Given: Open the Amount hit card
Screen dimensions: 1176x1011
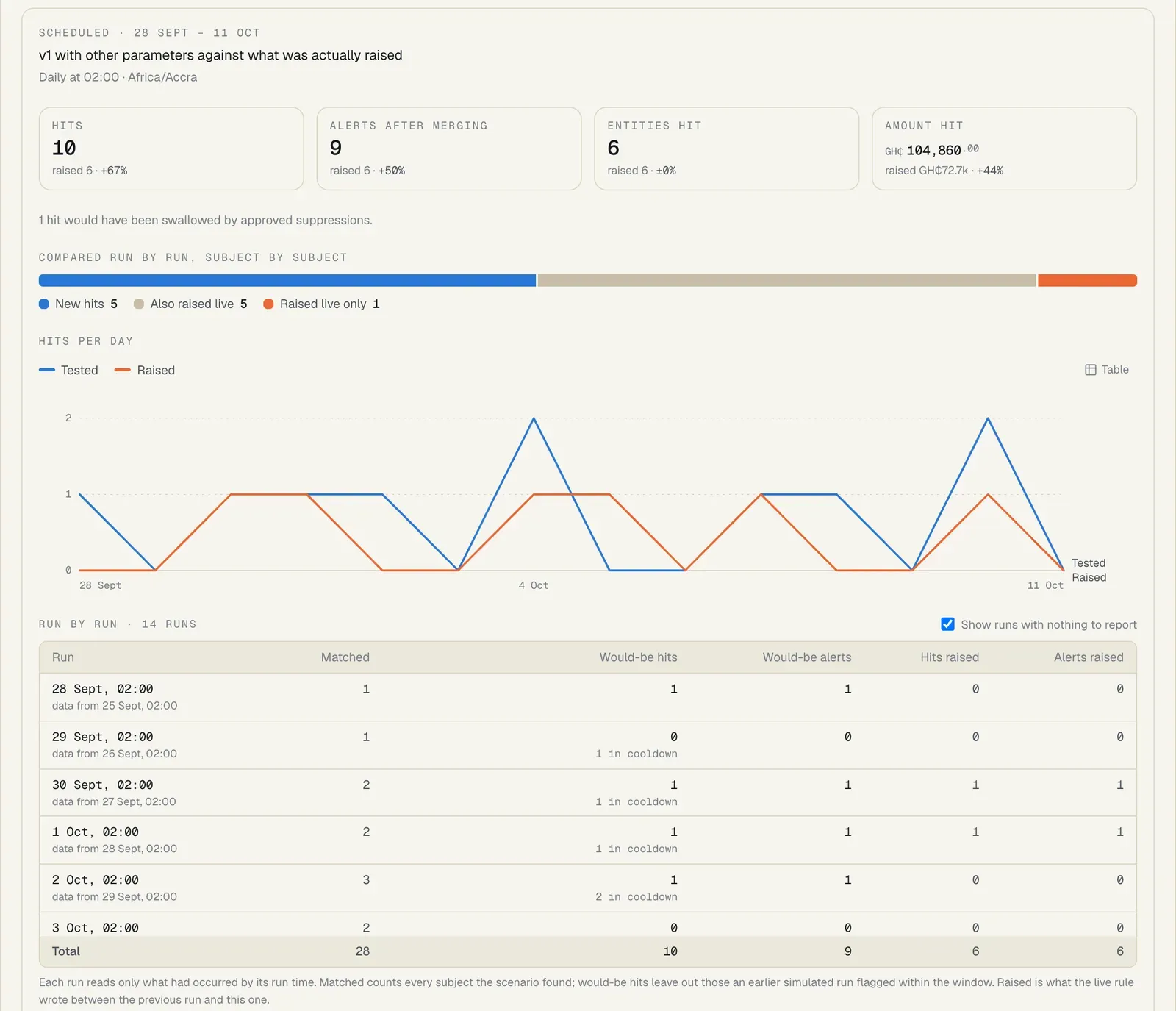Looking at the screenshot, I should (x=1005, y=149).
